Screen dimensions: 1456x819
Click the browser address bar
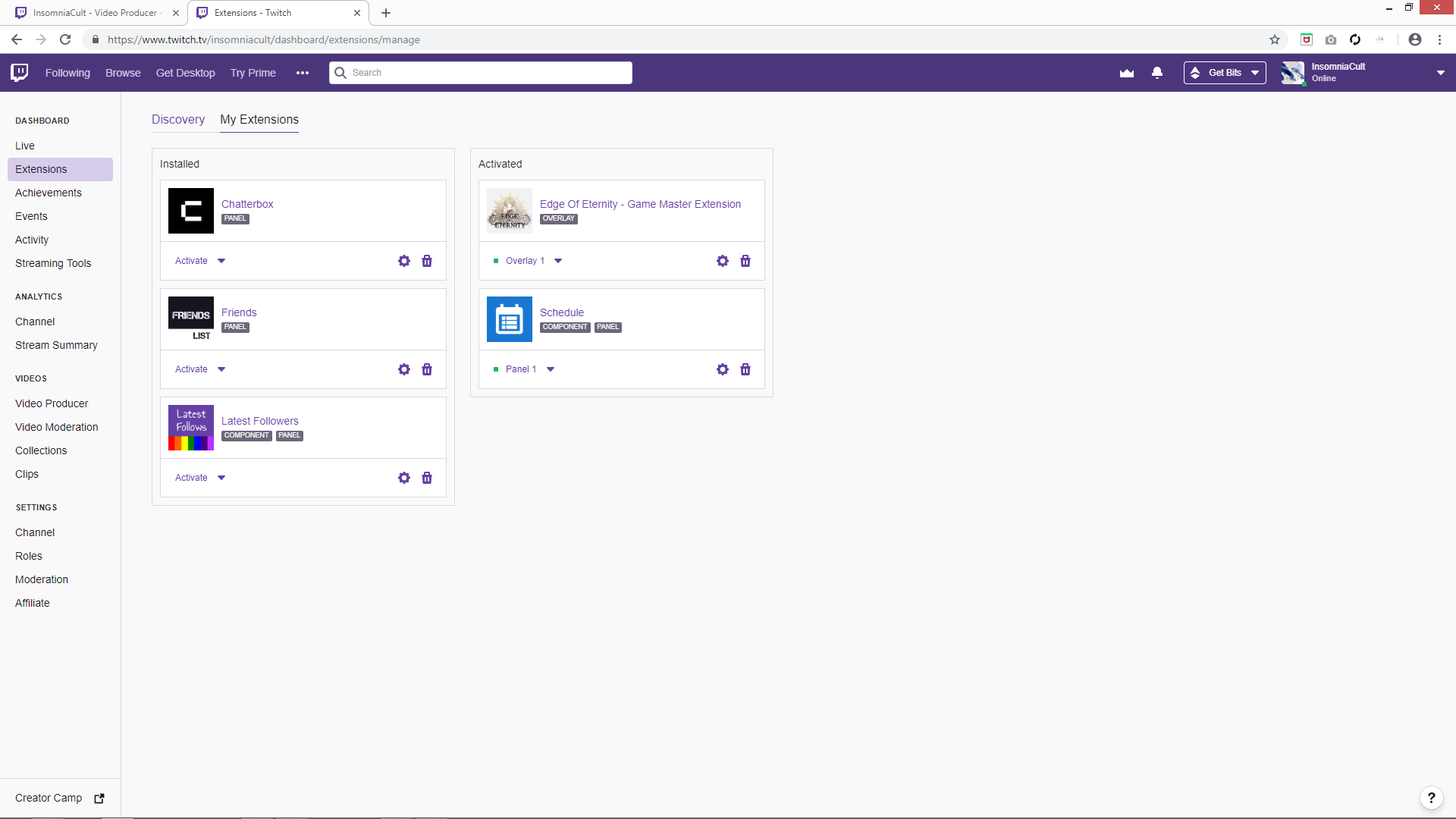(x=682, y=39)
